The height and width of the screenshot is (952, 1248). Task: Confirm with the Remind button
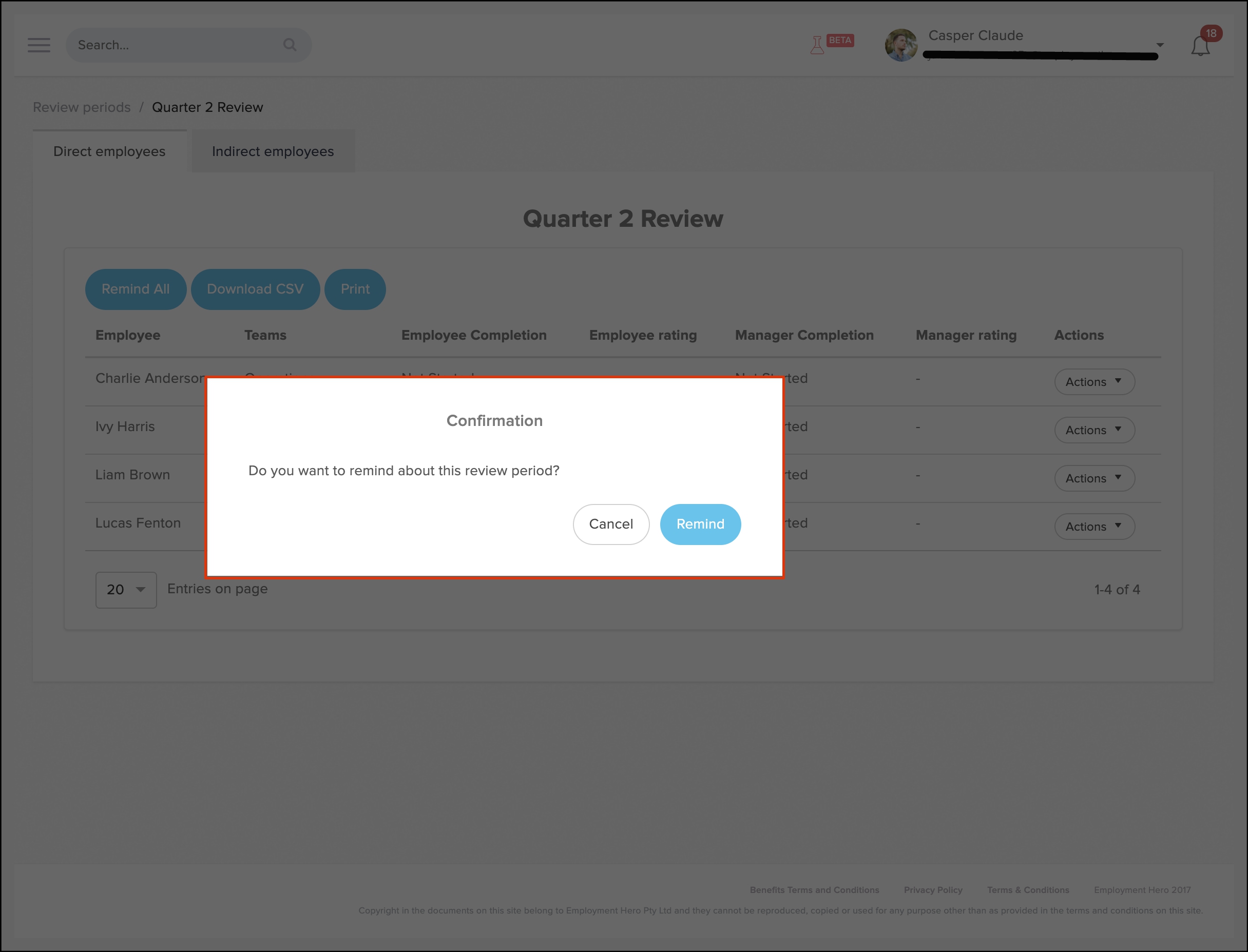(700, 524)
